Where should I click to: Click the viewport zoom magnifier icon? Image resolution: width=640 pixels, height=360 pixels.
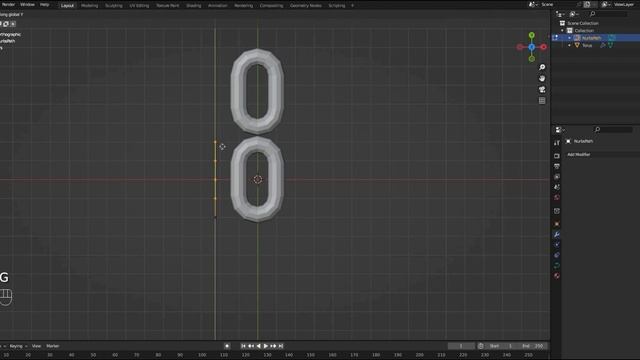click(x=542, y=67)
